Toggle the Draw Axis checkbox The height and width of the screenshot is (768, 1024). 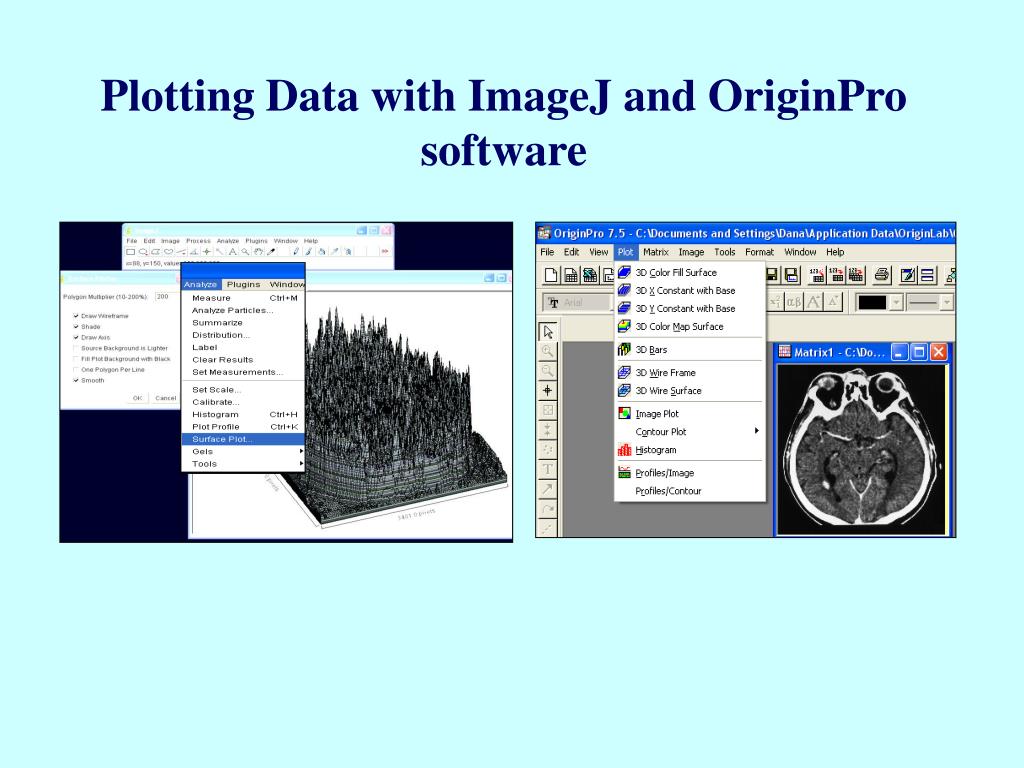point(76,338)
